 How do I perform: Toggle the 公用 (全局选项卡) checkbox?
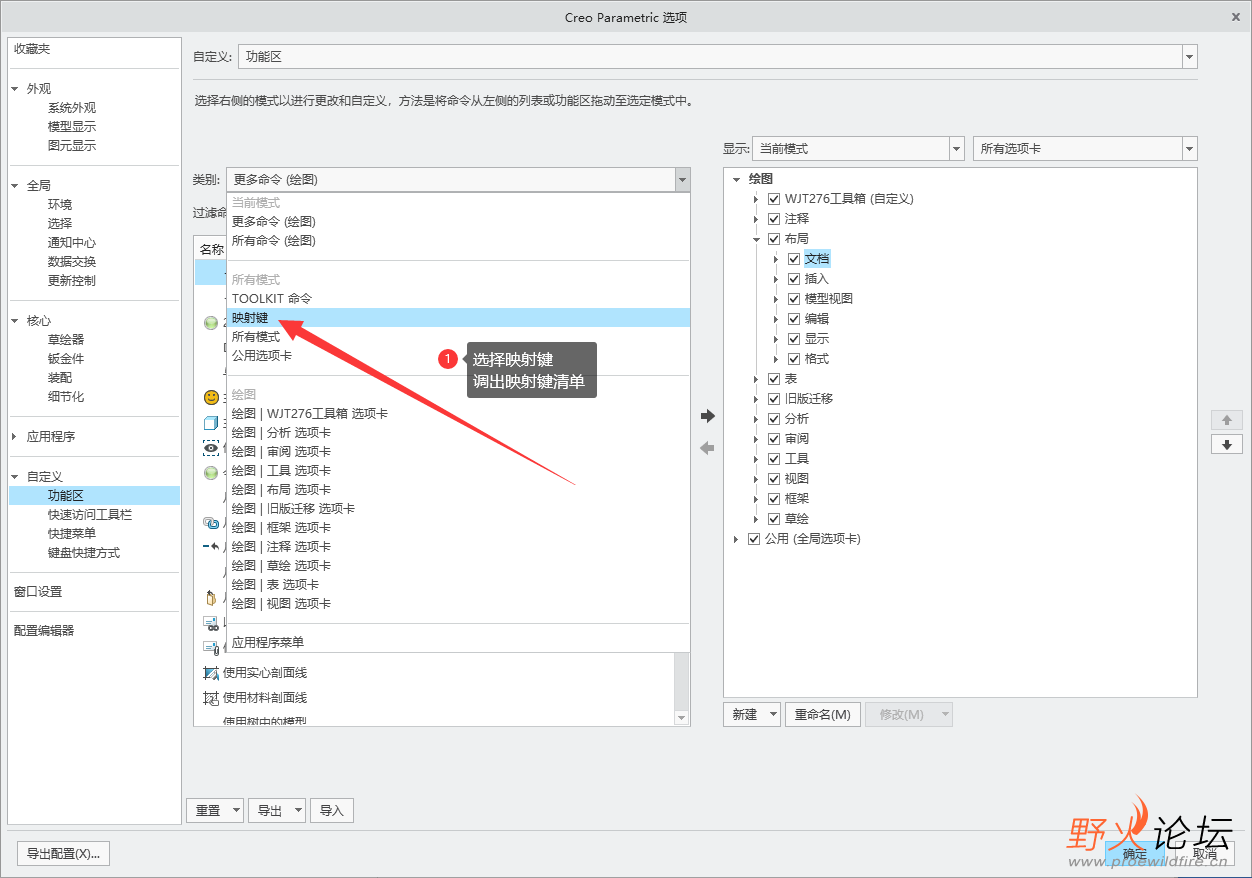point(754,539)
